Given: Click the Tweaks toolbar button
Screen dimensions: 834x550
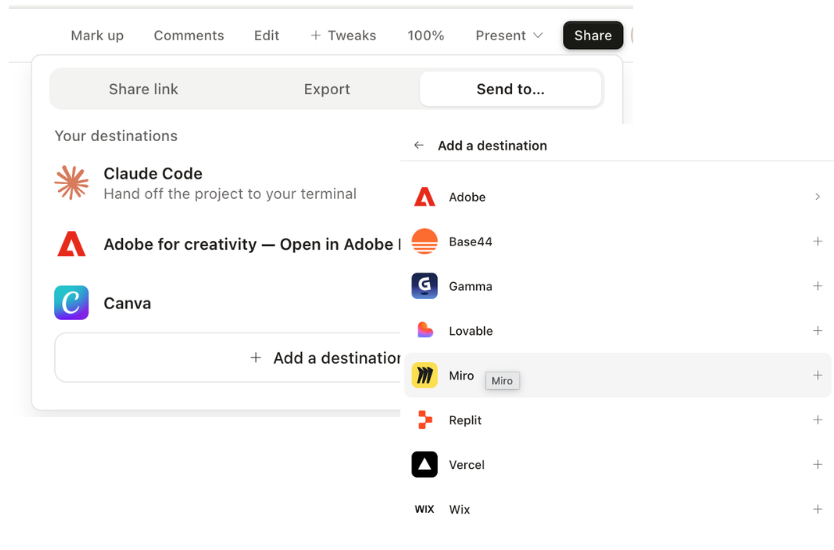Looking at the screenshot, I should click(343, 35).
